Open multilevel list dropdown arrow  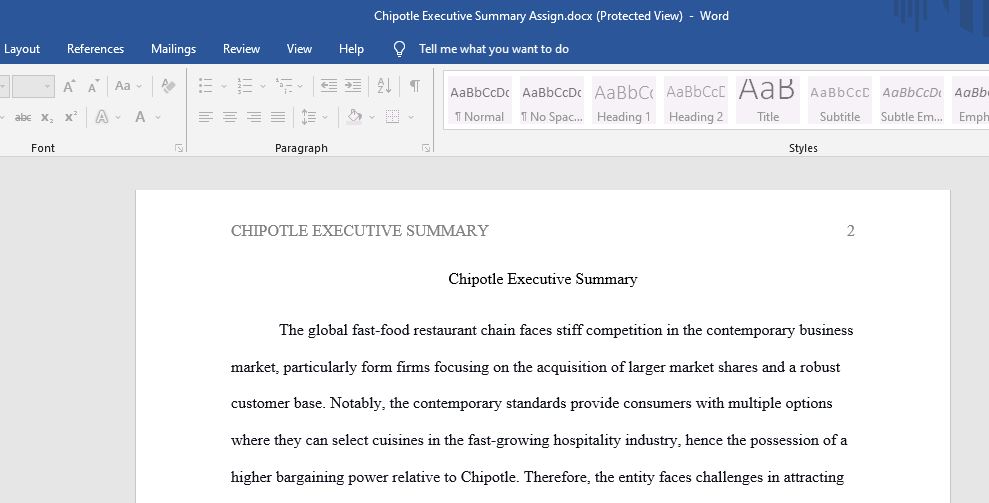300,86
